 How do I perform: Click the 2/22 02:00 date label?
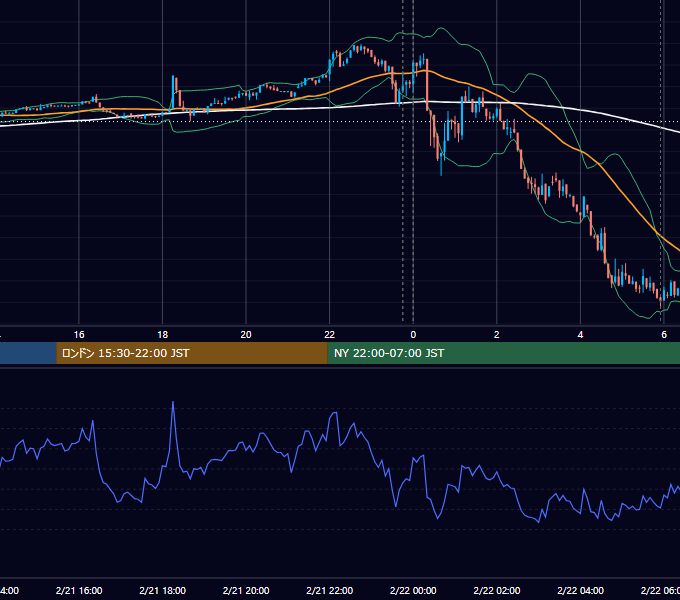497,590
